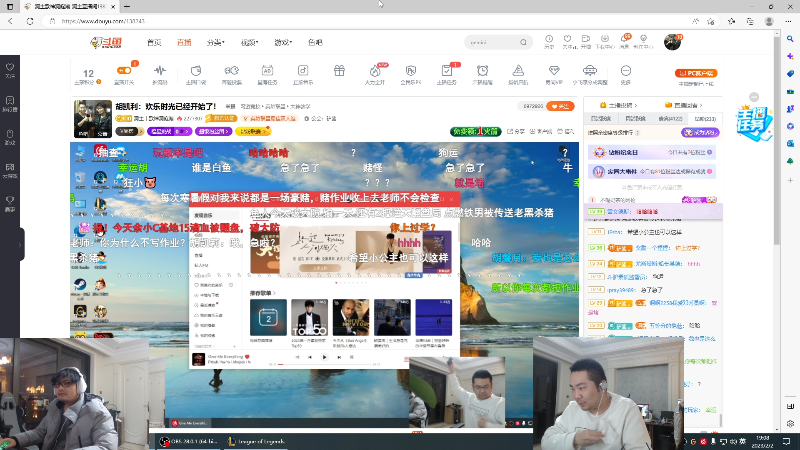Click the game controller icon in toolbar
The image size is (800, 450).
point(232,70)
